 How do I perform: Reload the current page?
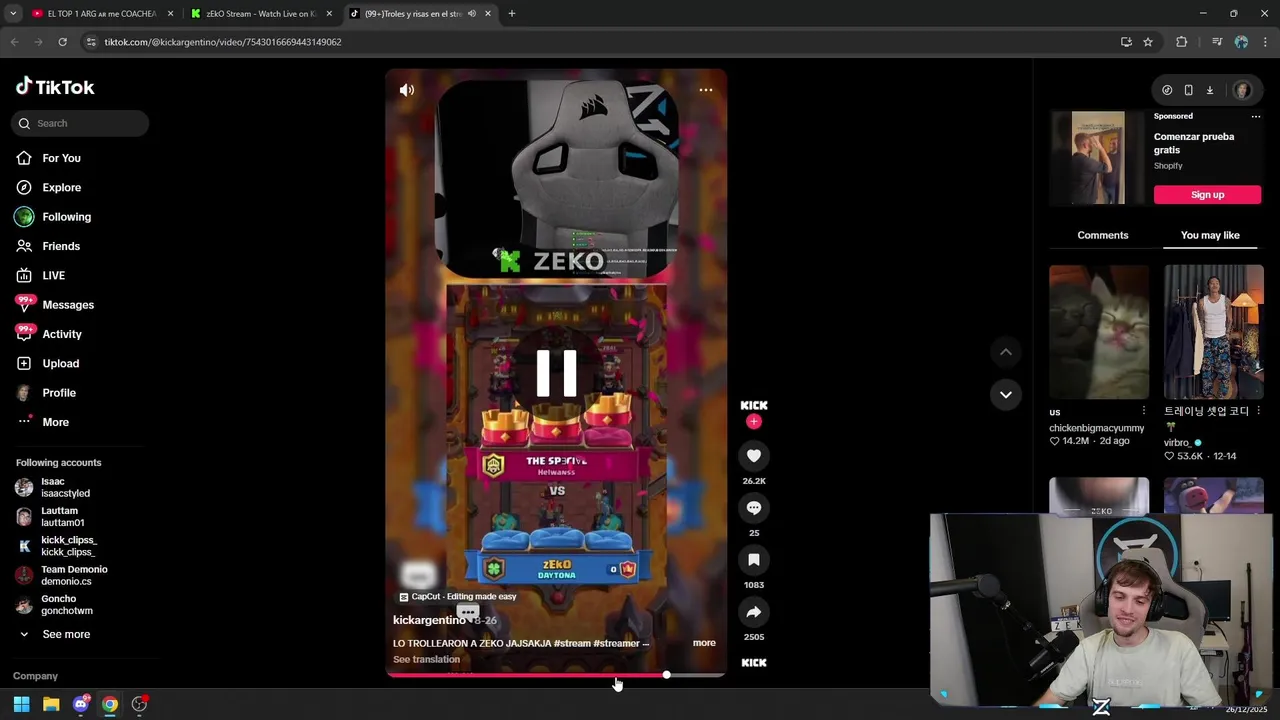click(x=62, y=42)
